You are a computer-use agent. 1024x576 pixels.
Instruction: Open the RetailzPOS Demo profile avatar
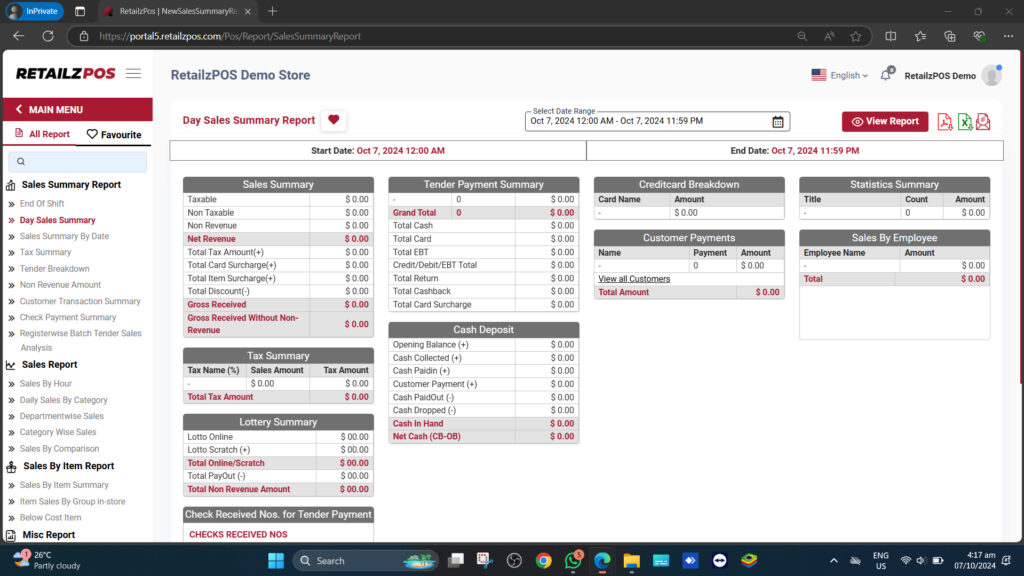click(990, 74)
